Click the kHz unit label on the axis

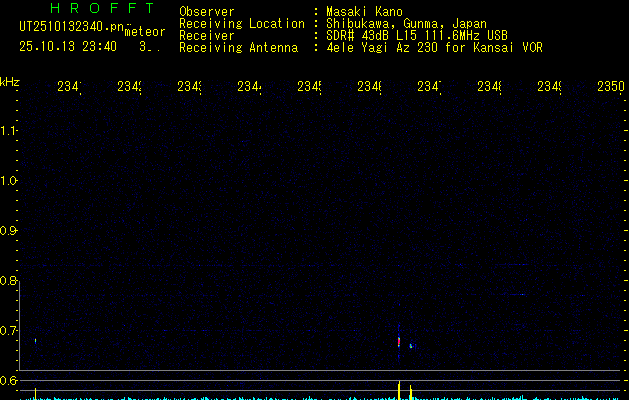[x=10, y=80]
